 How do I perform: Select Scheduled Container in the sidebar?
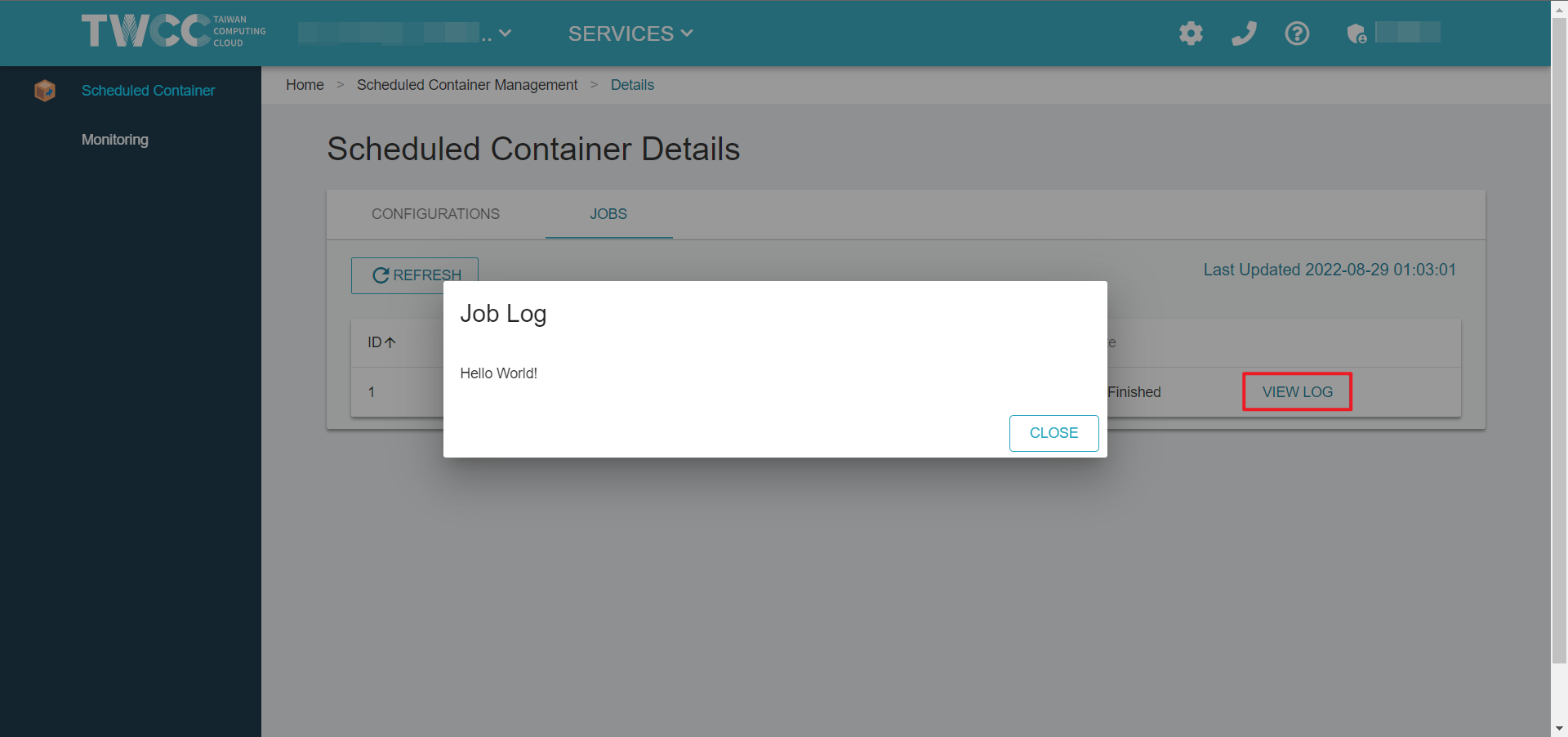(148, 91)
